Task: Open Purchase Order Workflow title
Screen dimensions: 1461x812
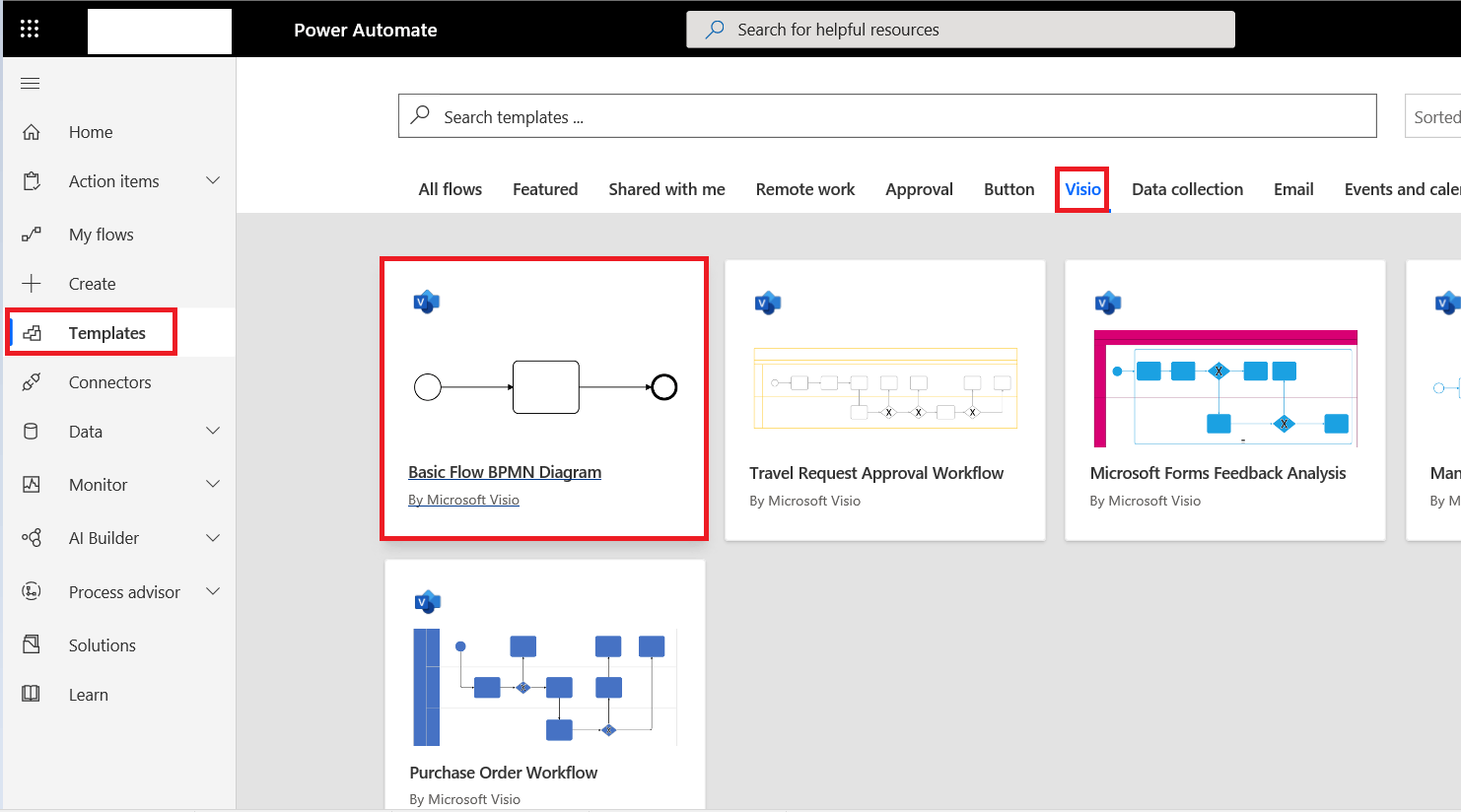Action: (x=504, y=773)
